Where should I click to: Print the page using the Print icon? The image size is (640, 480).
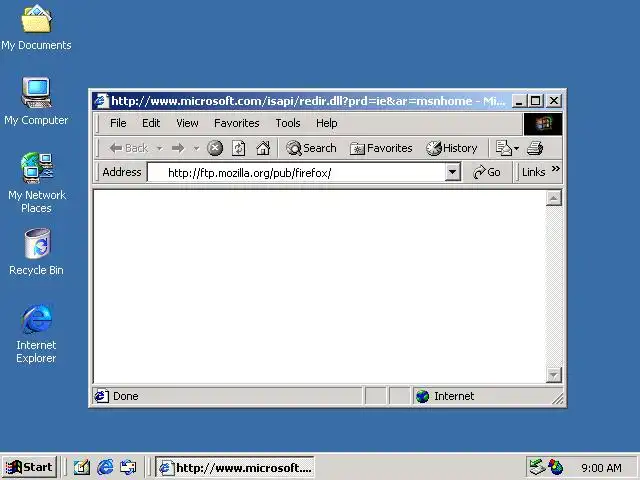[x=535, y=148]
